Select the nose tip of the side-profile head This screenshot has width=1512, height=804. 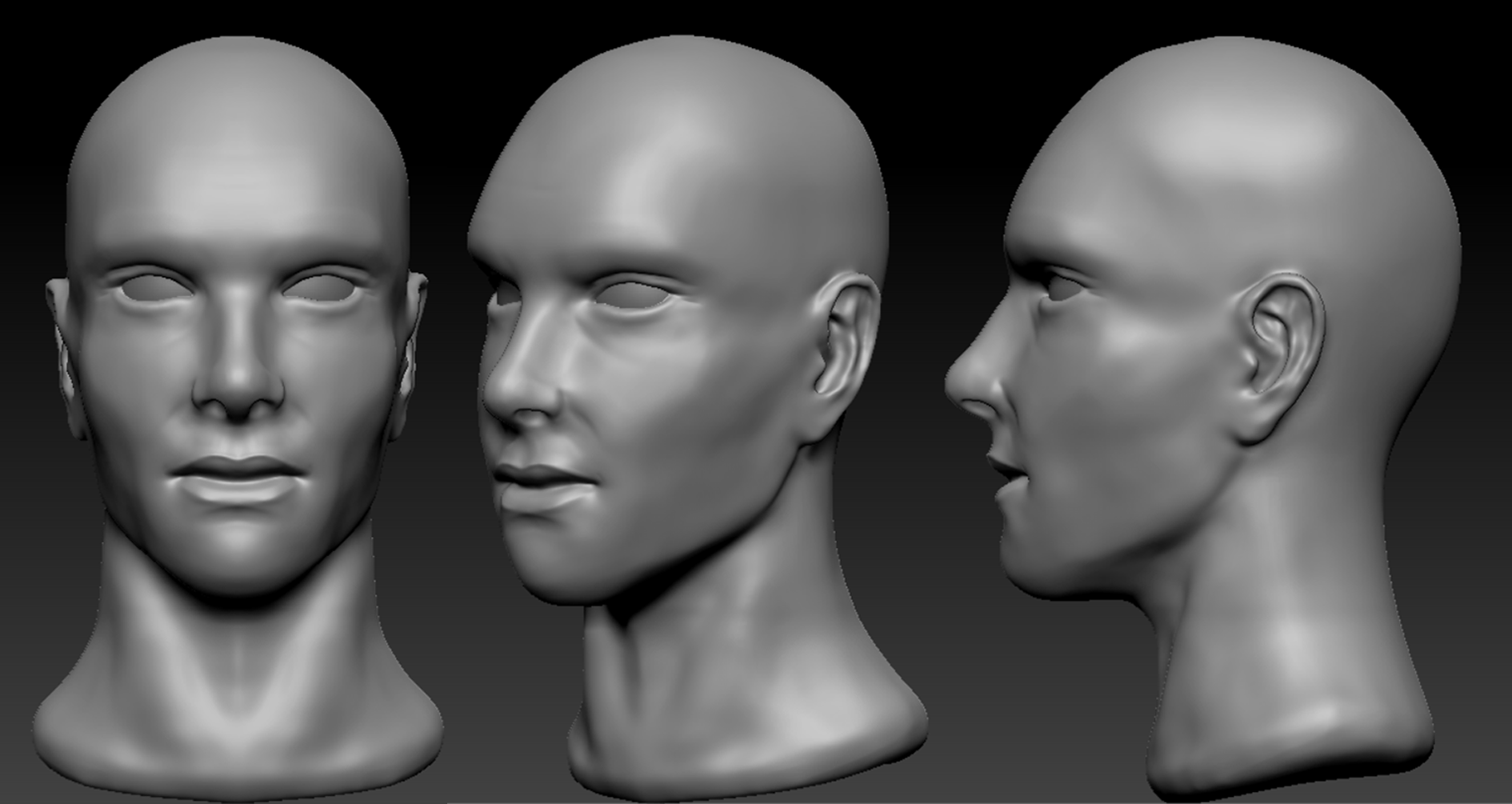click(x=958, y=382)
